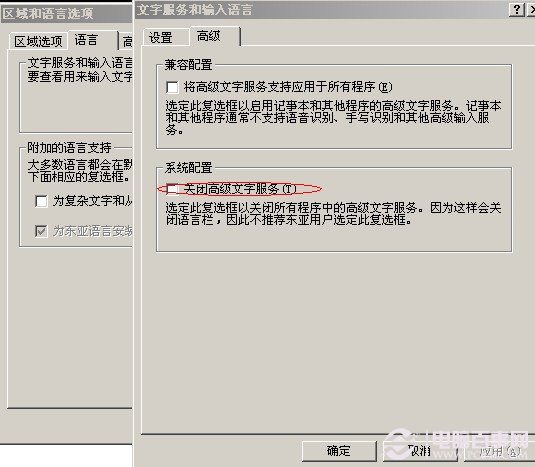Click the 兼容配置 group label
Screen dimensions: 535x467
click(188, 65)
